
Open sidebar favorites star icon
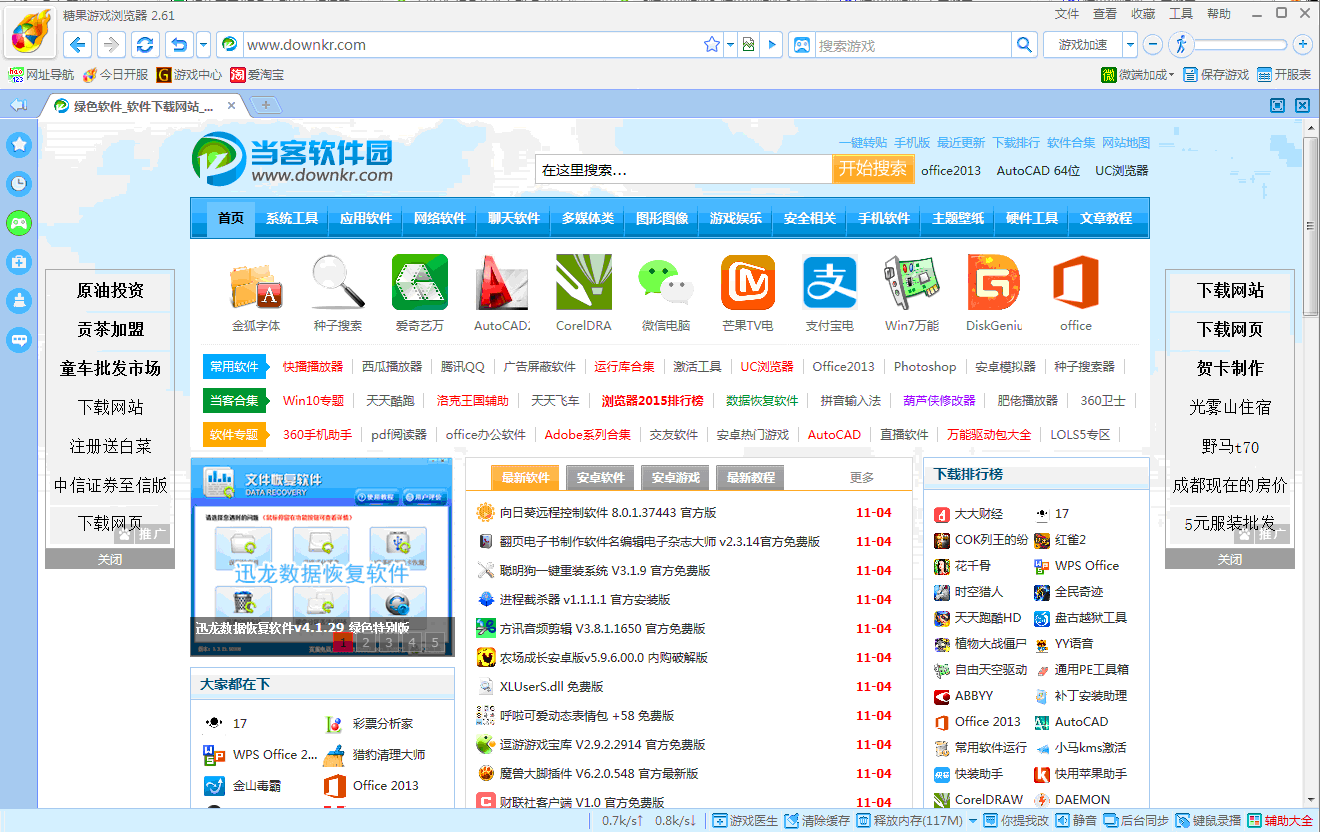pos(19,145)
